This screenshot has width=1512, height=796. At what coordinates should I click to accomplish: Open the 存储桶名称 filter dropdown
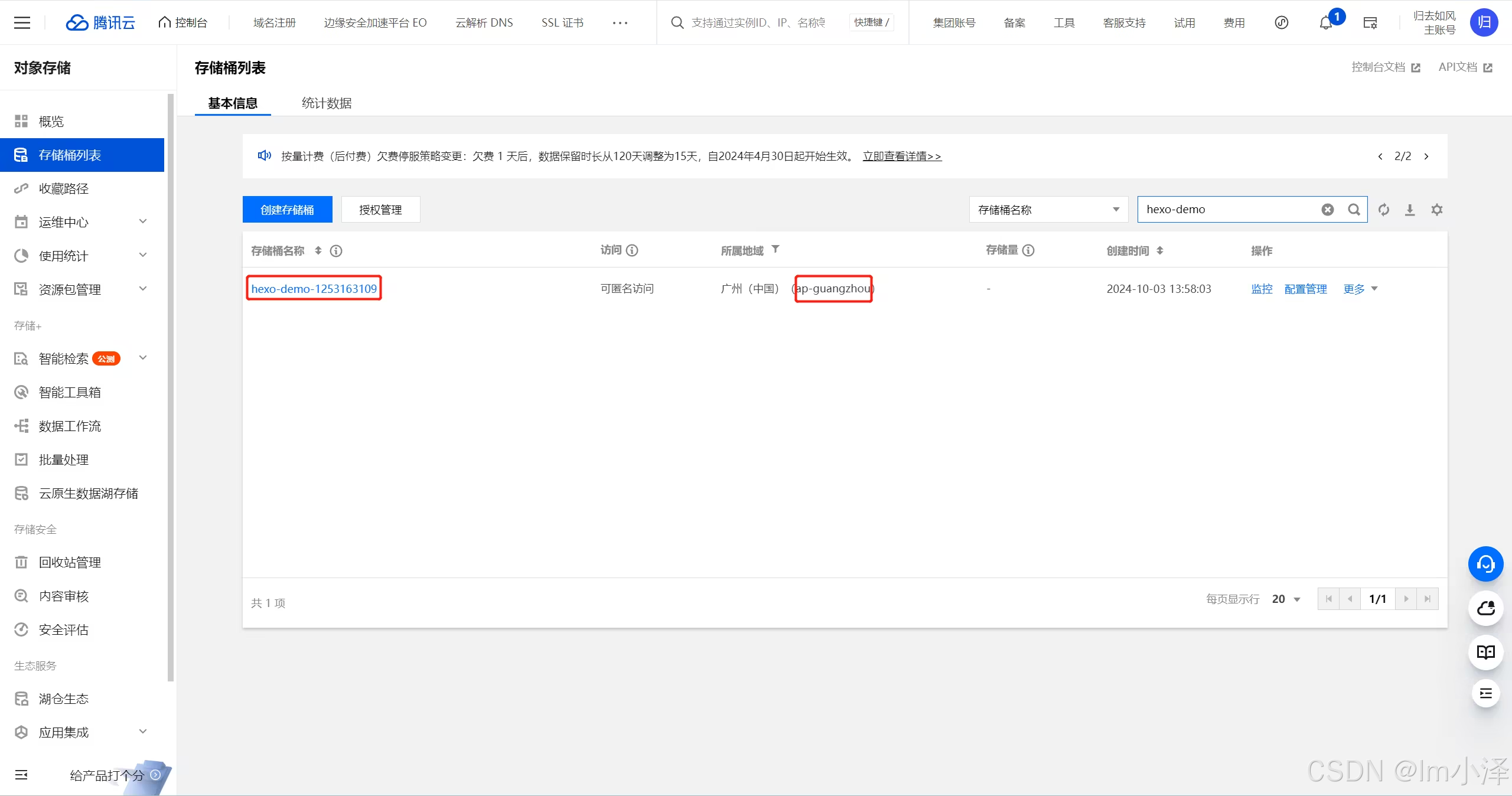(x=1048, y=210)
